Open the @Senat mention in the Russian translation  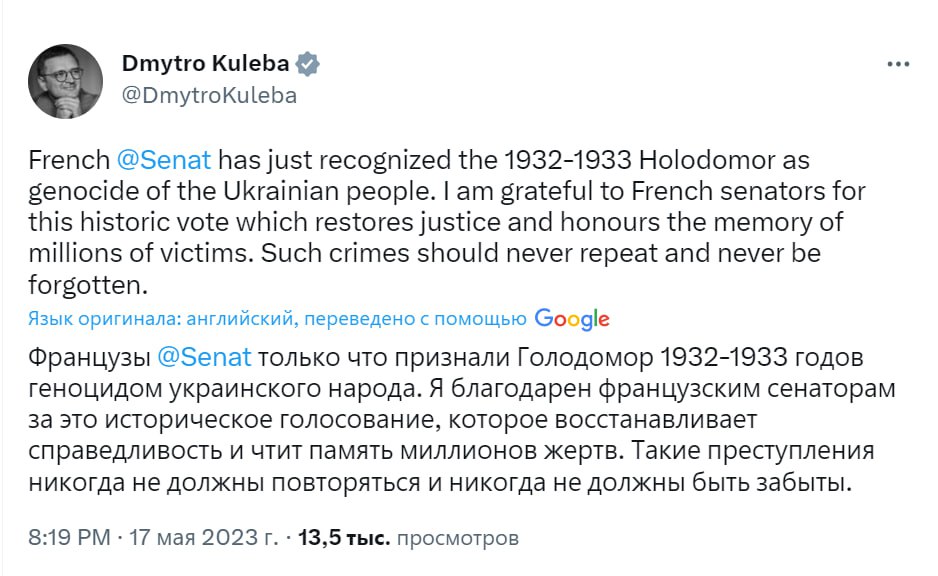pyautogui.click(x=205, y=358)
